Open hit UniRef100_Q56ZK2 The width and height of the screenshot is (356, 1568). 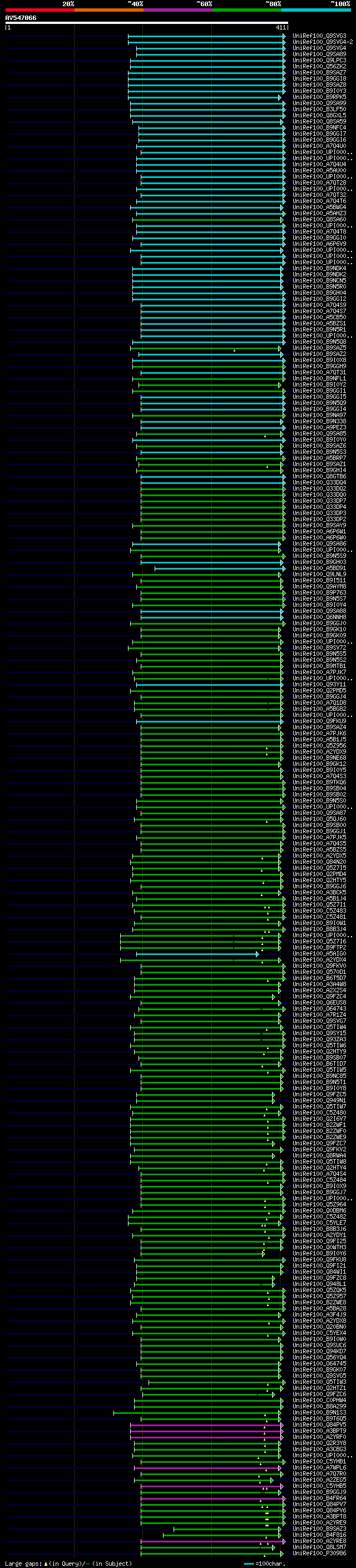point(319,66)
